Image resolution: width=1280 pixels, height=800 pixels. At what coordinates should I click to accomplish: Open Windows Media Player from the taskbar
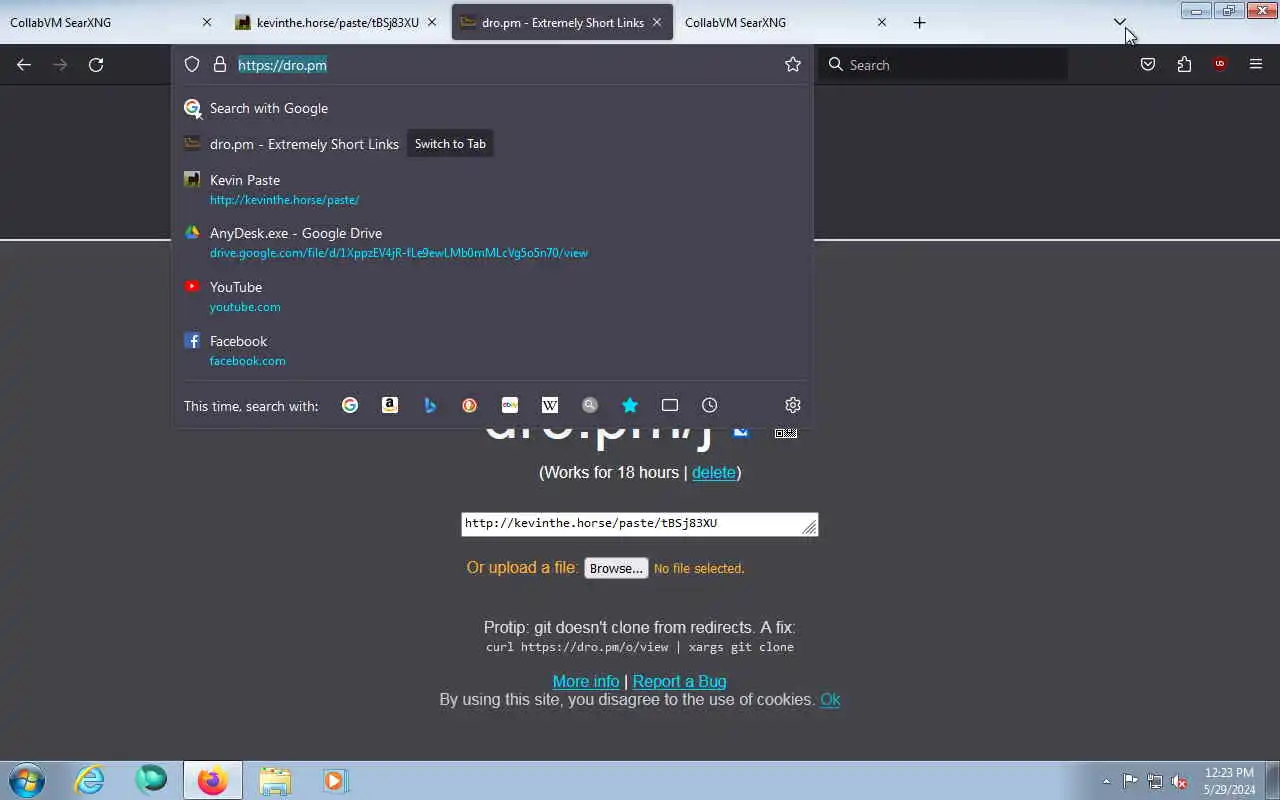334,780
